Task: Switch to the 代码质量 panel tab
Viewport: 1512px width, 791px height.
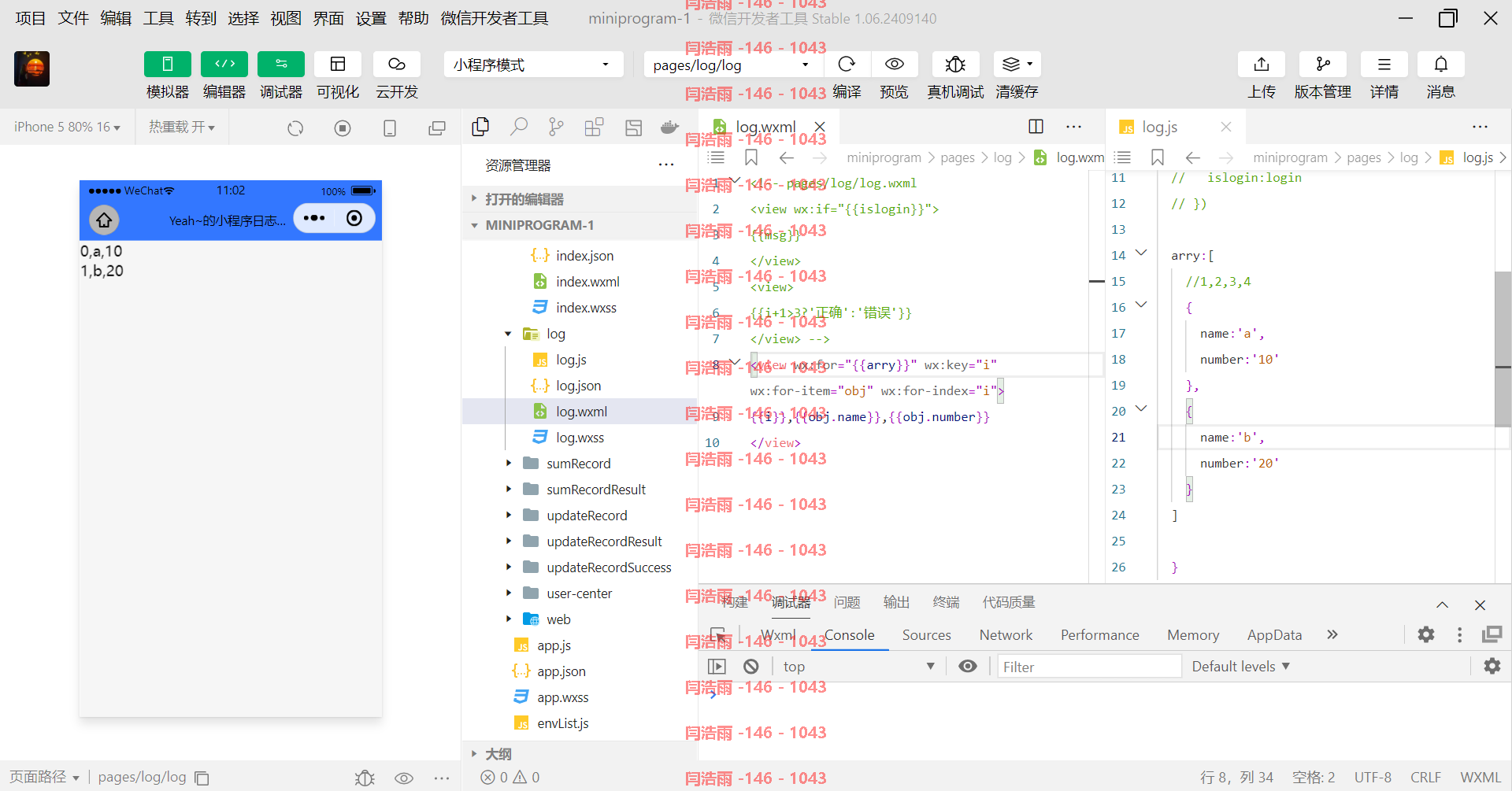Action: click(x=1008, y=602)
